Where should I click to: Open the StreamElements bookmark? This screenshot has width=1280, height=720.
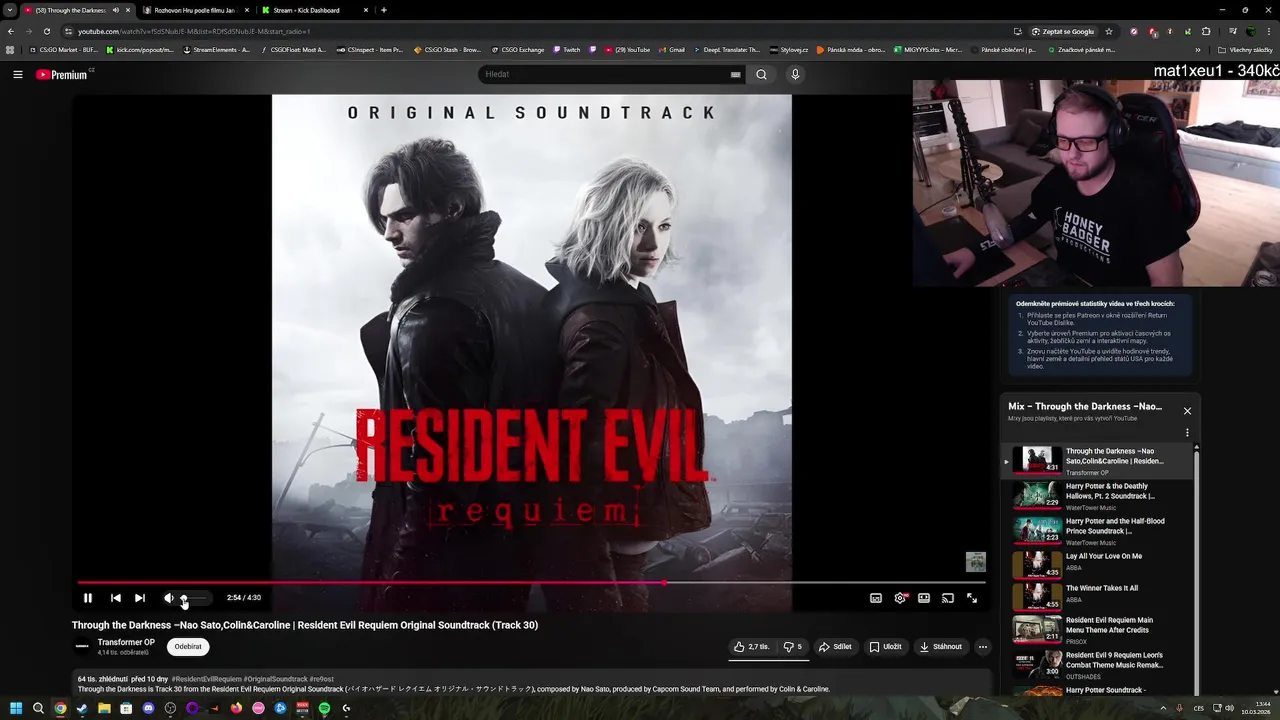pyautogui.click(x=217, y=49)
